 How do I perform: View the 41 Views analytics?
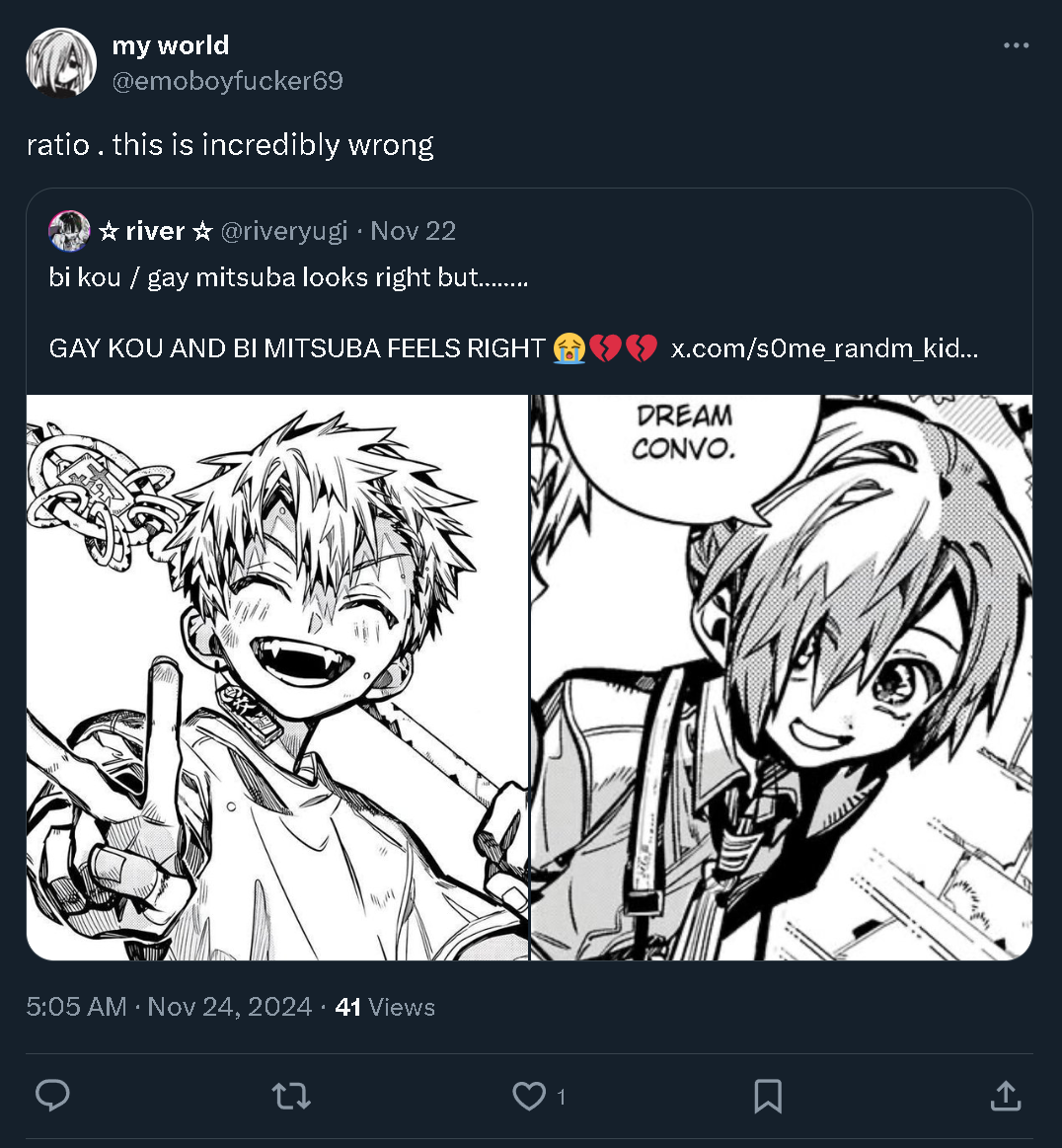[385, 1008]
